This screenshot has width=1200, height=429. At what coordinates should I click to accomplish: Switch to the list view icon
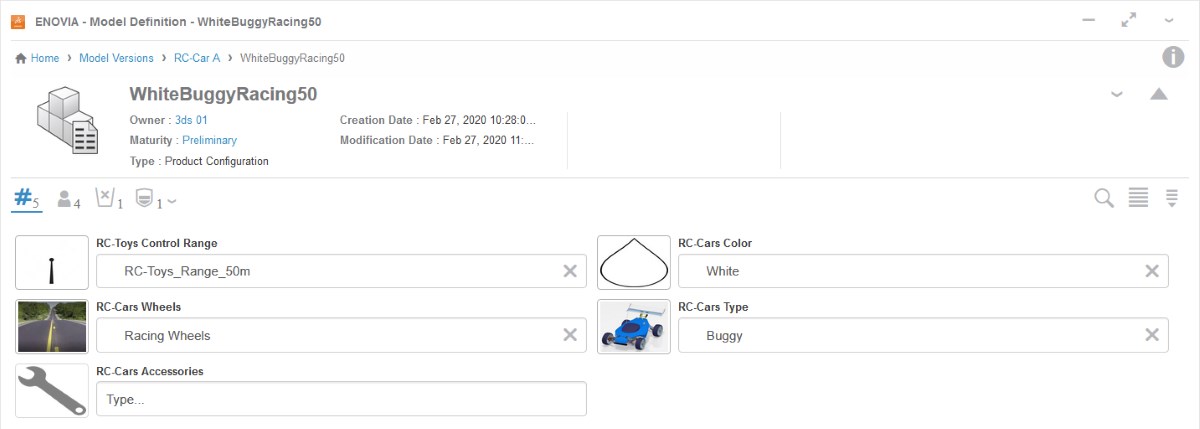tap(1138, 198)
